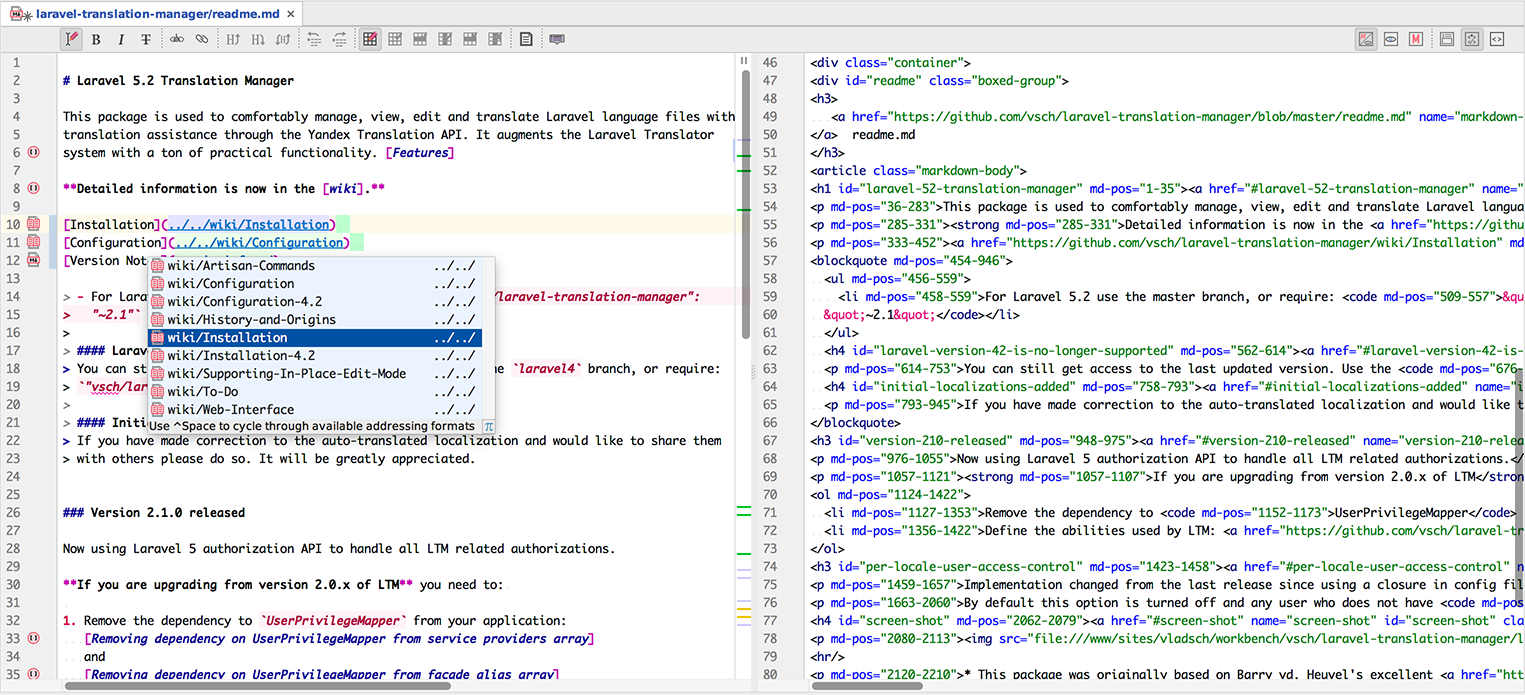Screen dimensions: 1525x695
Task: Click the warning gutter icon on line 8
Action: (x=34, y=188)
